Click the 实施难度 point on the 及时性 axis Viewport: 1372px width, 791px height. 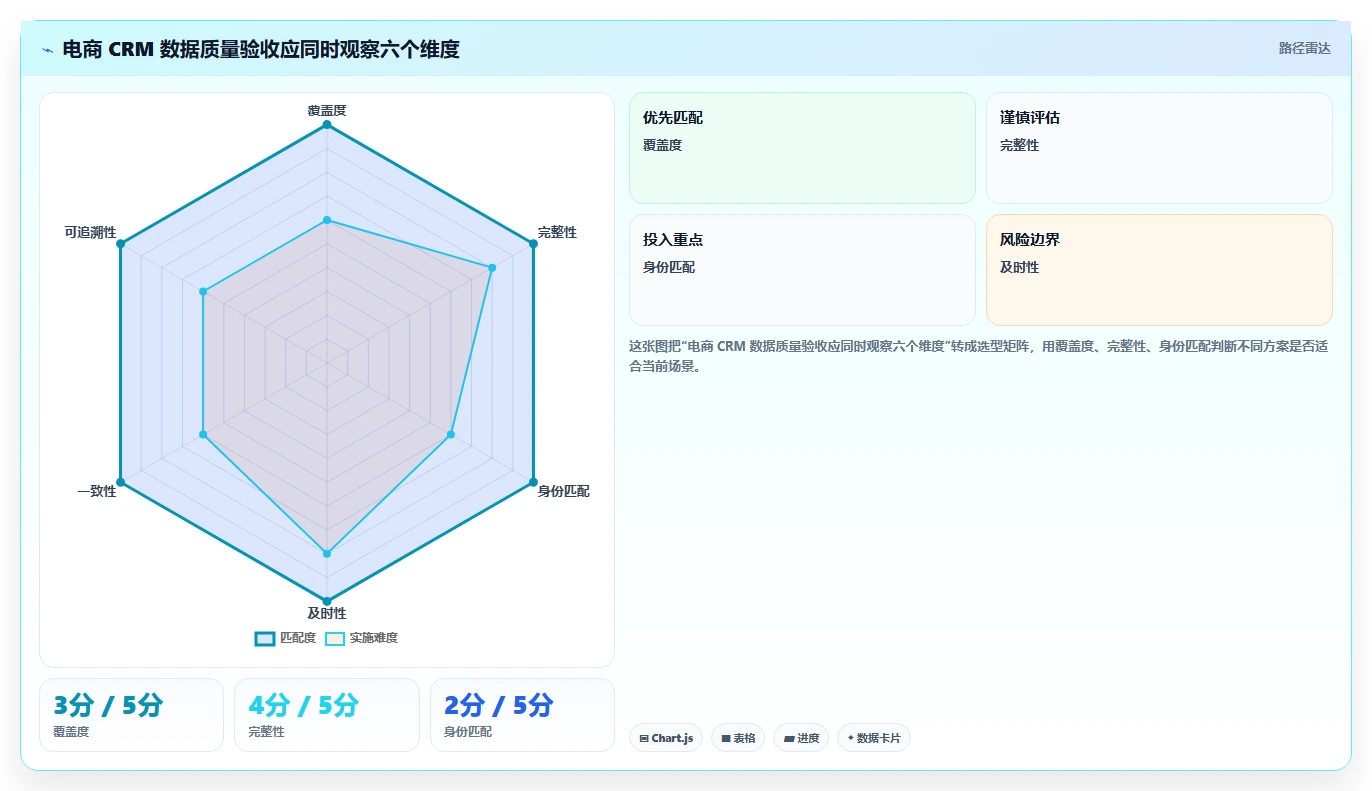327,553
